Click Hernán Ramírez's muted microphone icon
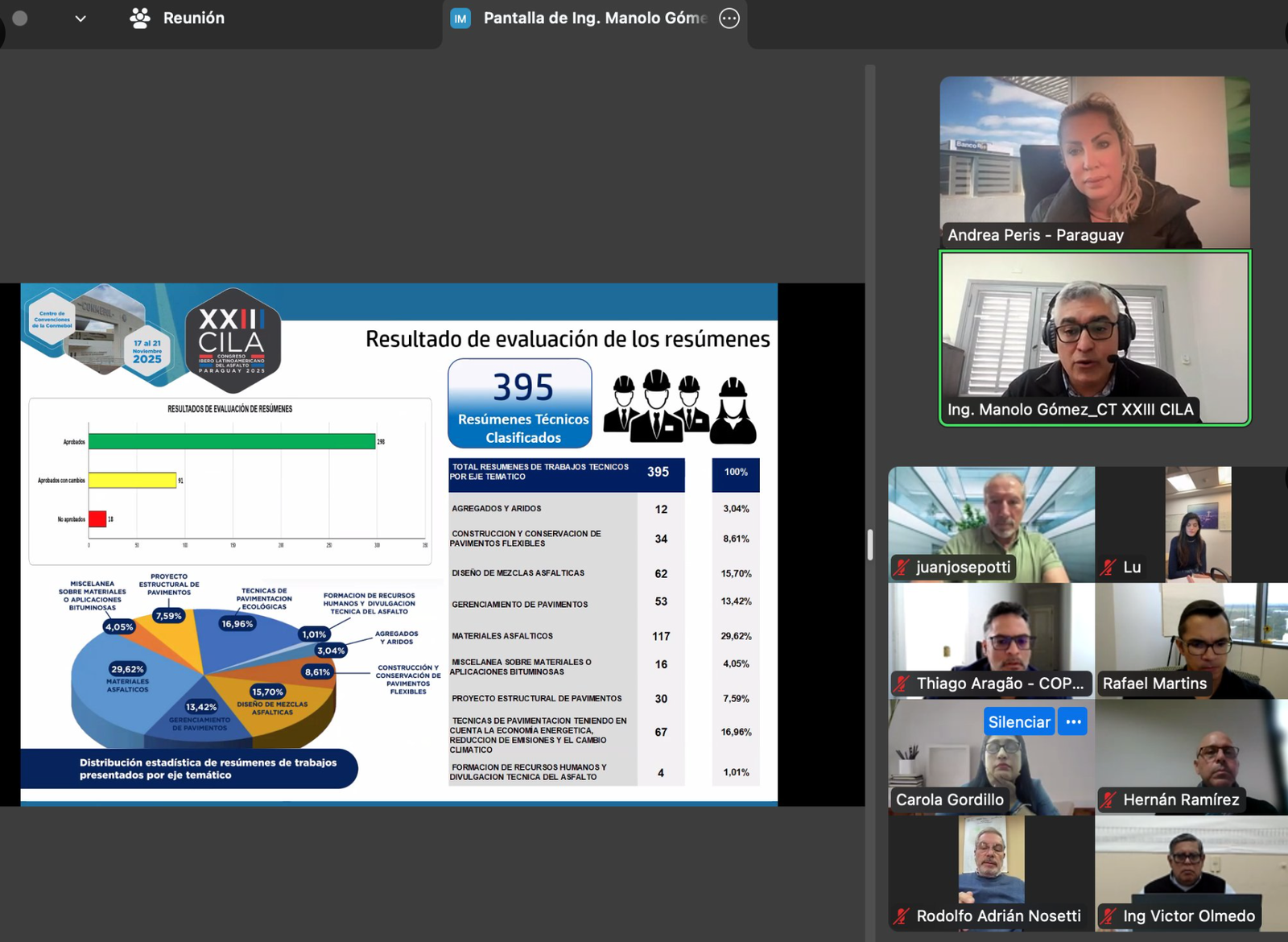1288x942 pixels. tap(1109, 799)
